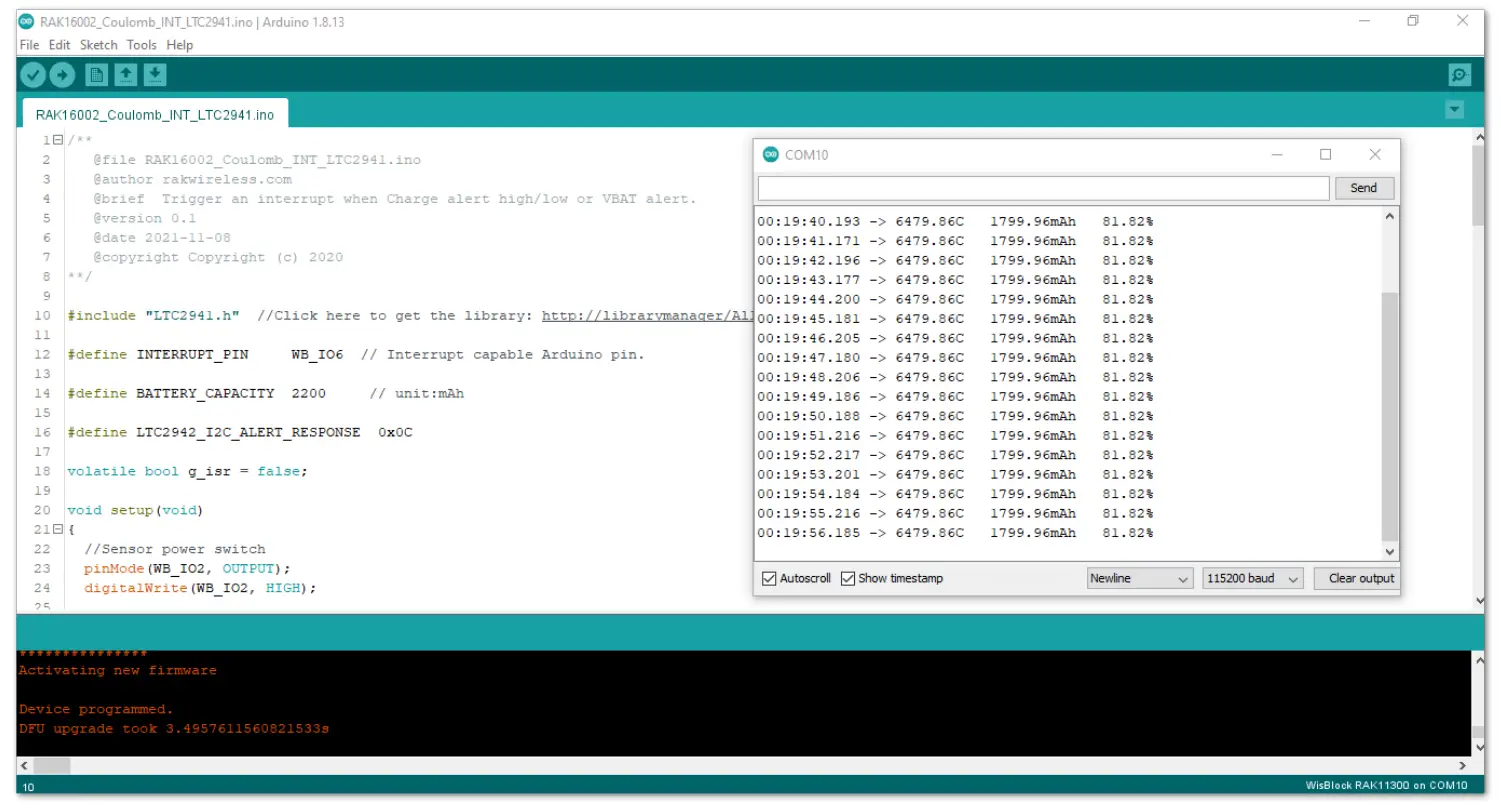Minimize the COM10 serial monitor window
The height and width of the screenshot is (811, 1501).
[x=1277, y=155]
